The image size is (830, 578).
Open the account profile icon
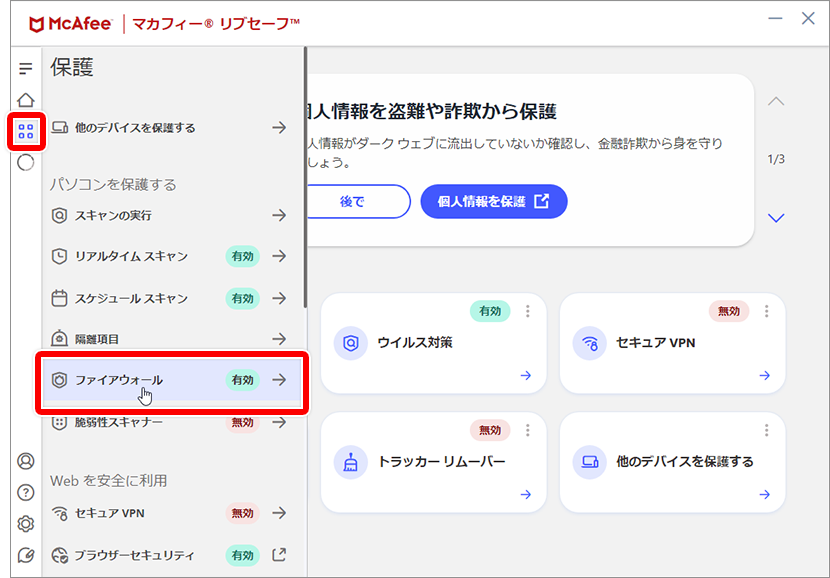(25, 461)
